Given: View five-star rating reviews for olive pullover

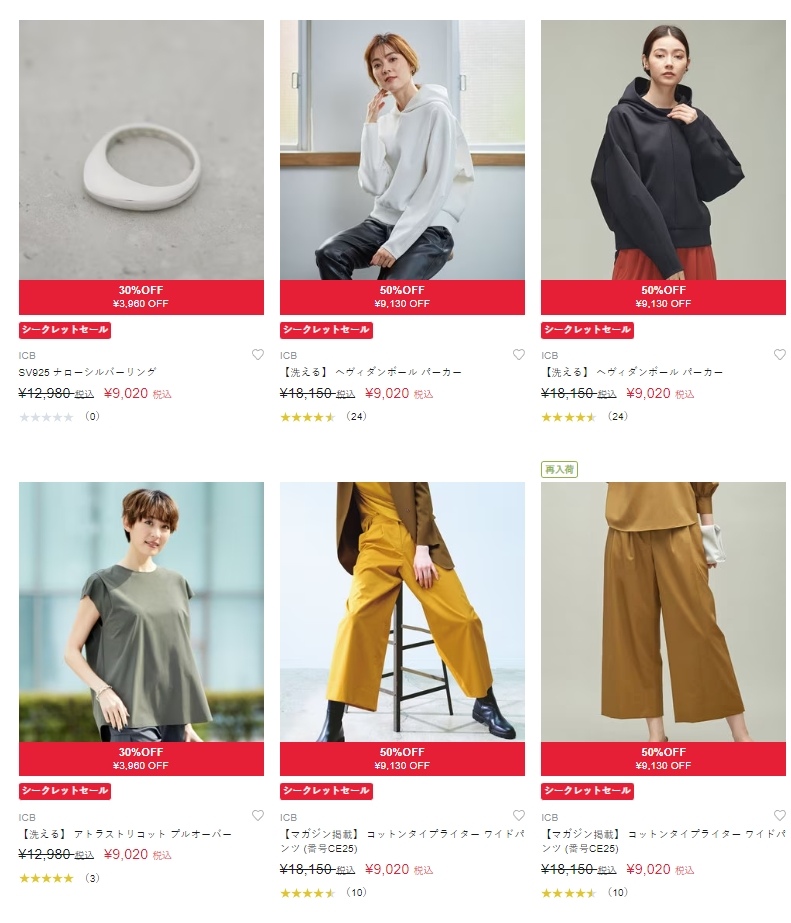Looking at the screenshot, I should pyautogui.click(x=59, y=878).
